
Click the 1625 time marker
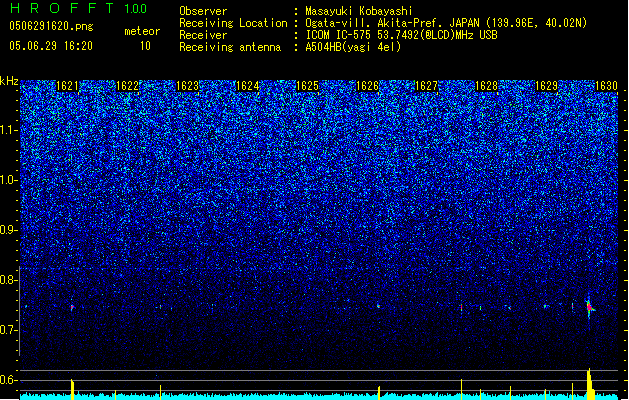tap(307, 86)
